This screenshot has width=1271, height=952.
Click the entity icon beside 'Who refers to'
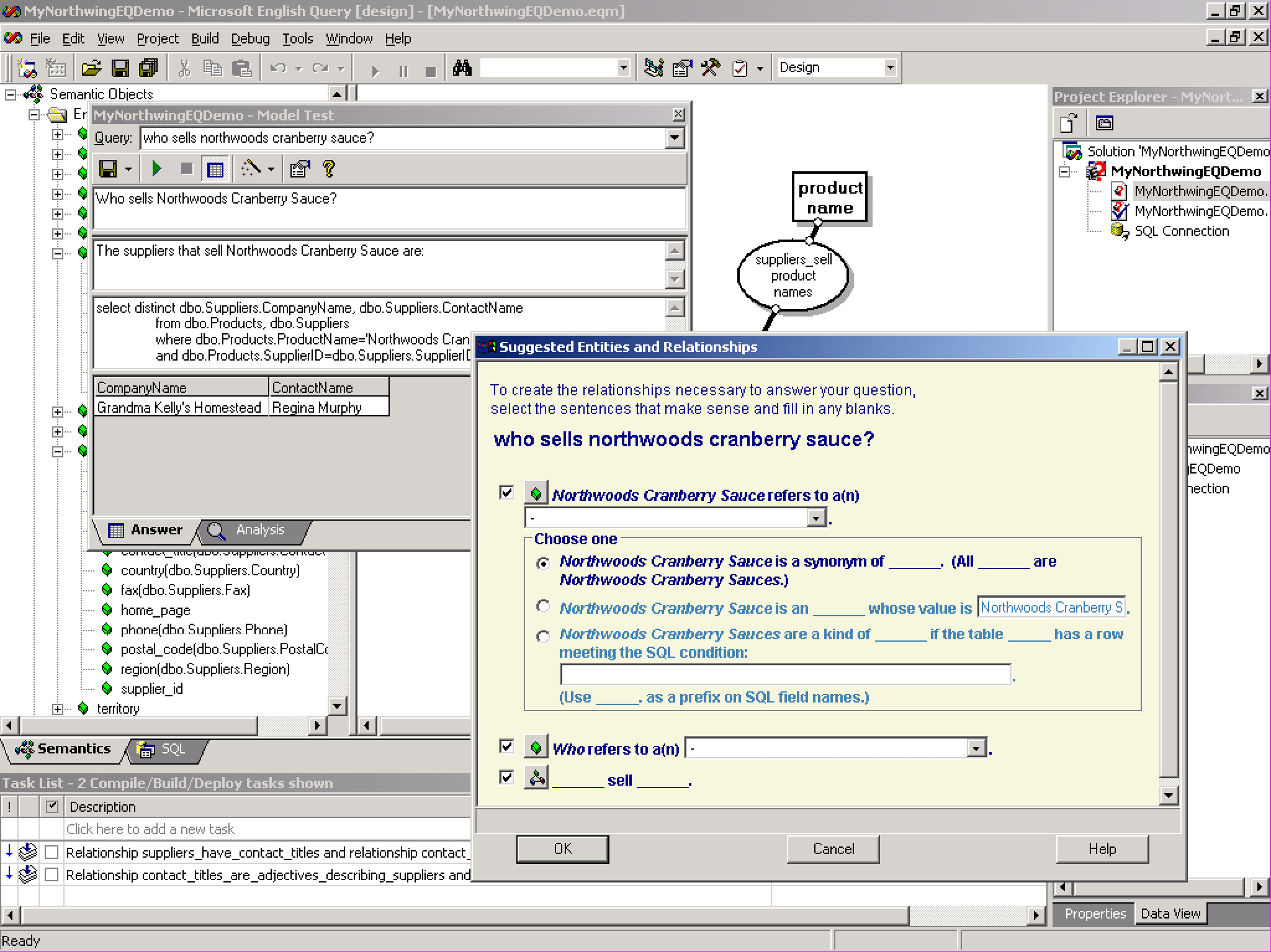[x=536, y=747]
